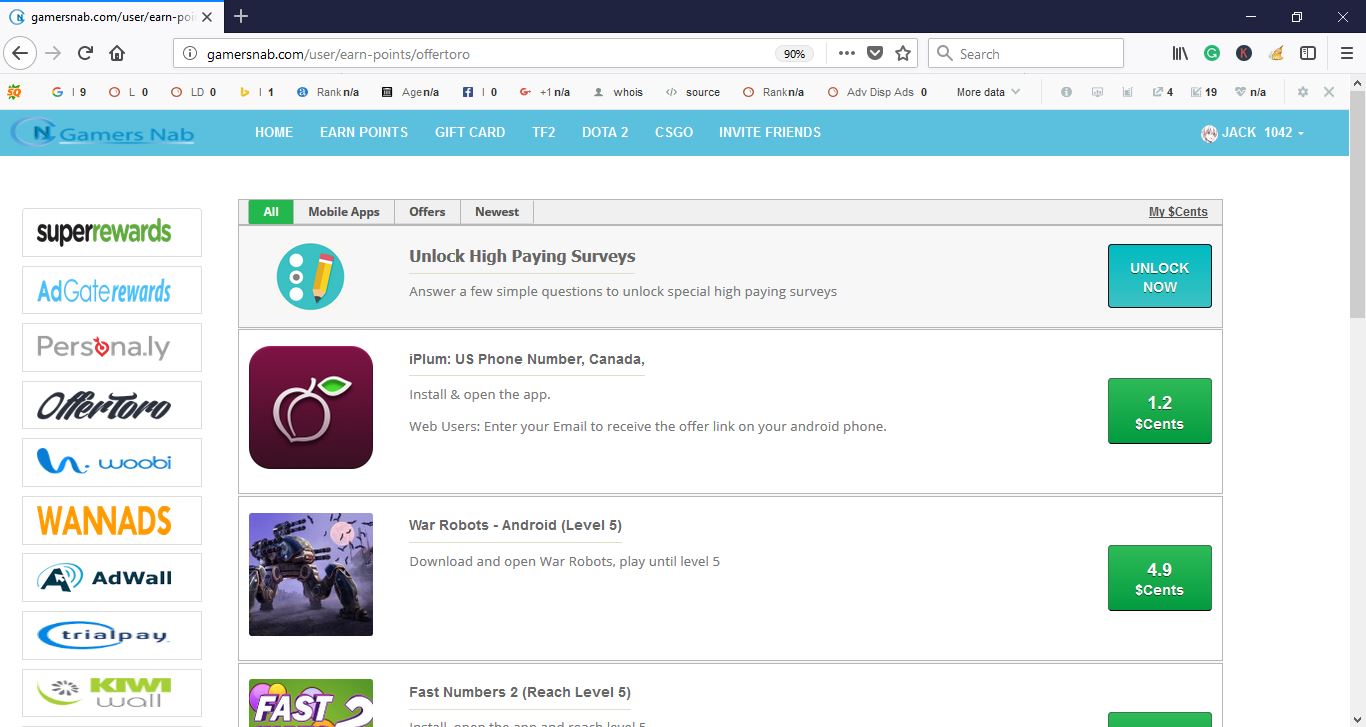The height and width of the screenshot is (727, 1366).
Task: Select the Woobi offer wall
Action: coord(112,462)
